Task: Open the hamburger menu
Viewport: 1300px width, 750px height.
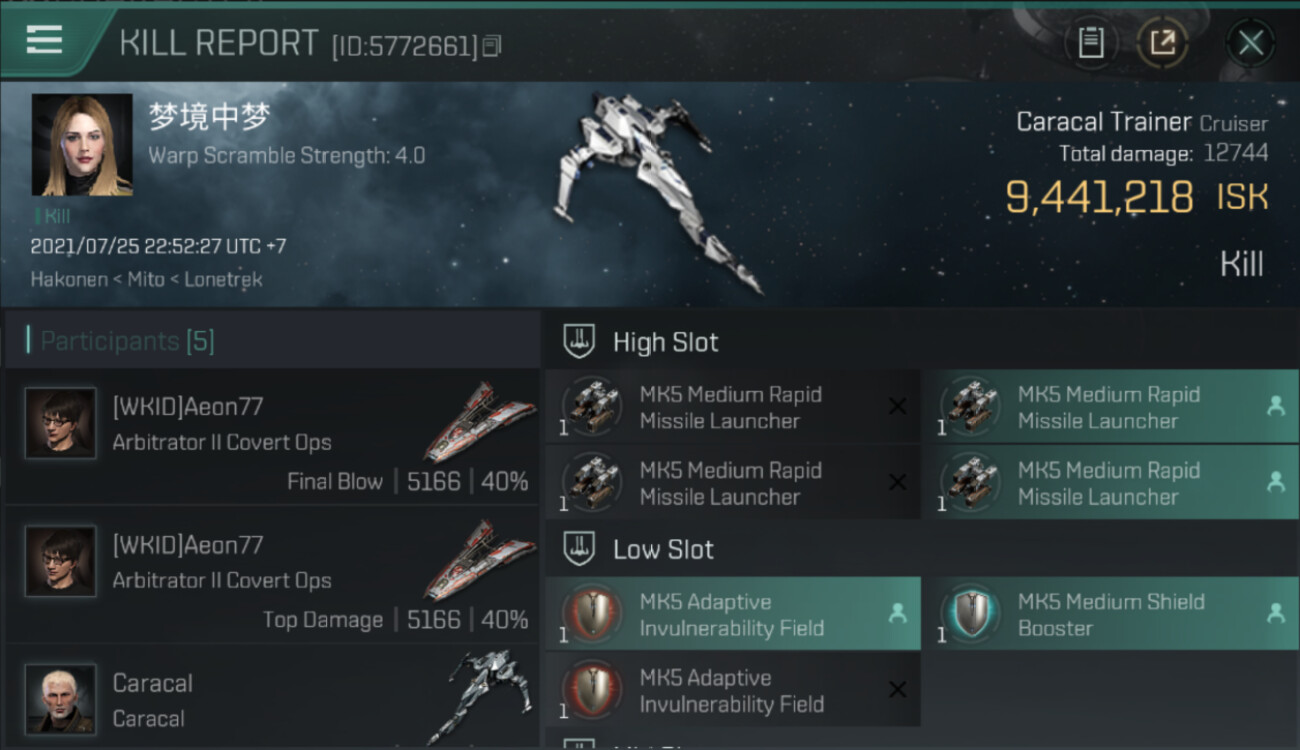Action: (x=45, y=40)
